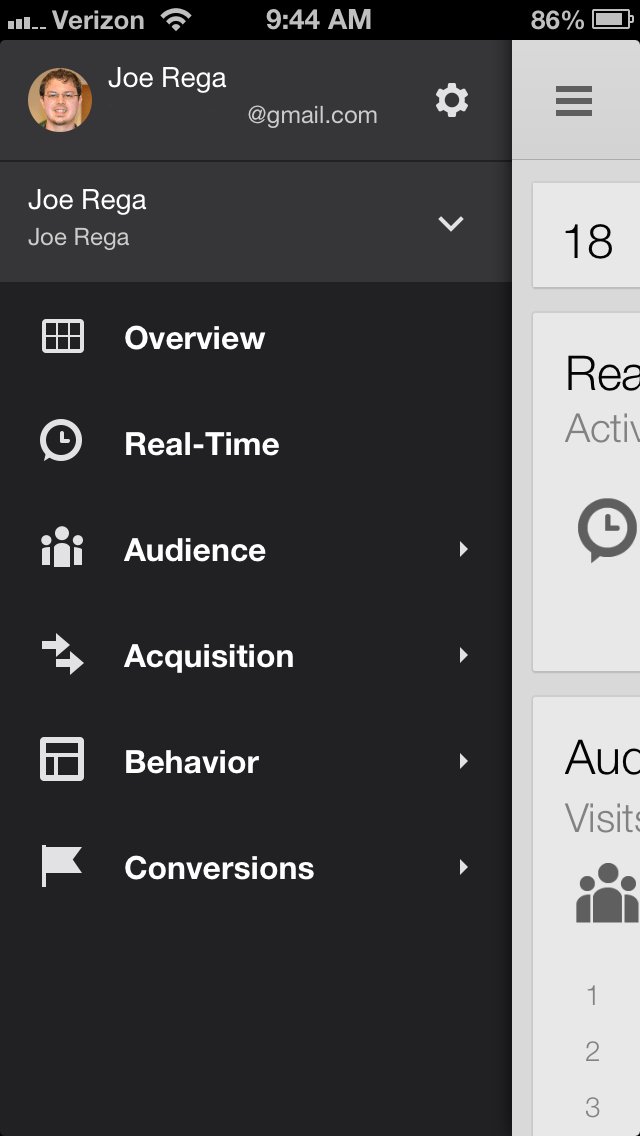Screen dimensions: 640x1136
Task: Tap the date card showing 18
Action: 588,242
